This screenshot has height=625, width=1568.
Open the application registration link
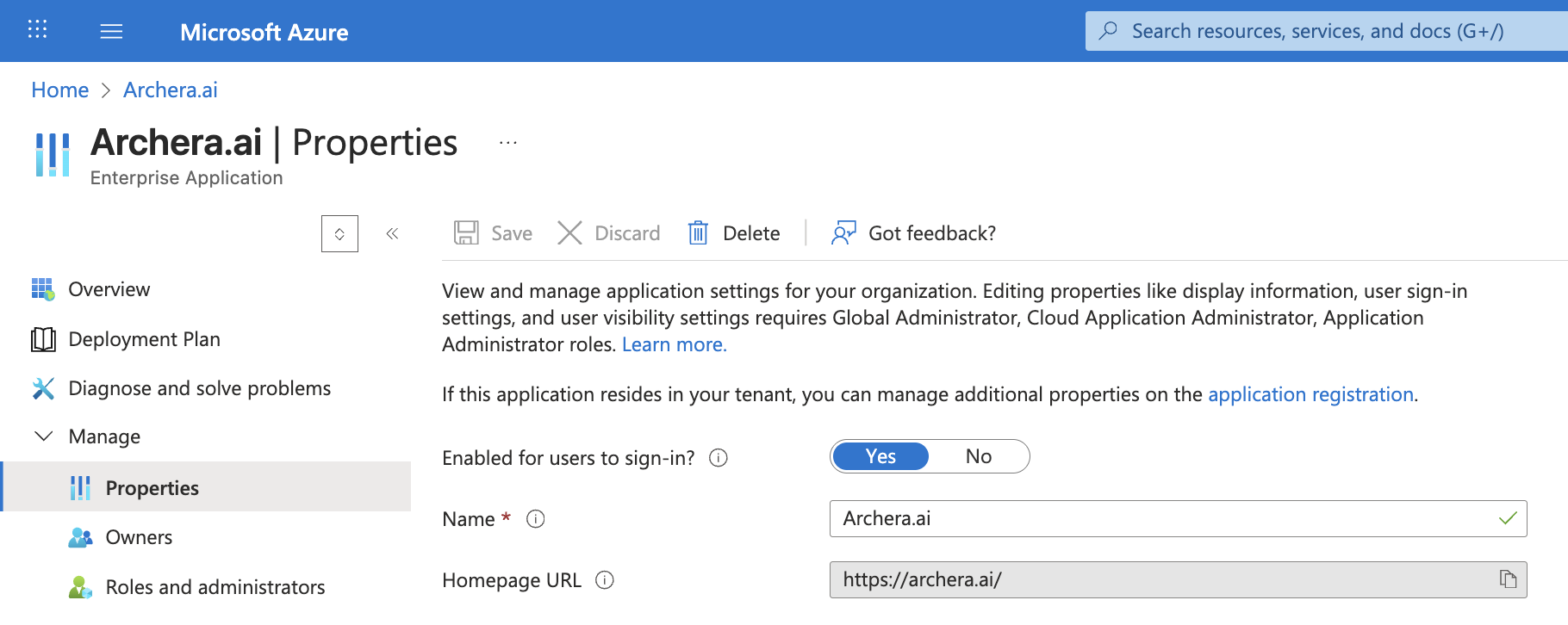pos(1310,394)
